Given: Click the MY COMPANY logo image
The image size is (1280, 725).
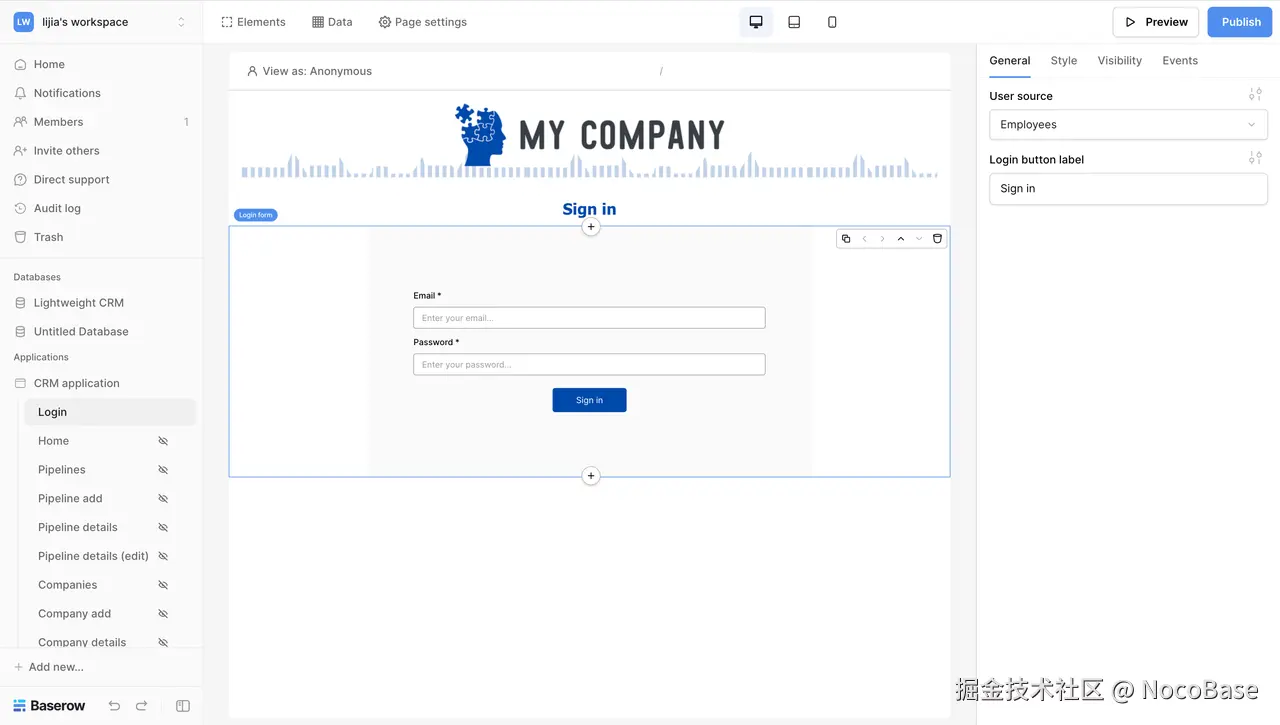Looking at the screenshot, I should coord(589,134).
